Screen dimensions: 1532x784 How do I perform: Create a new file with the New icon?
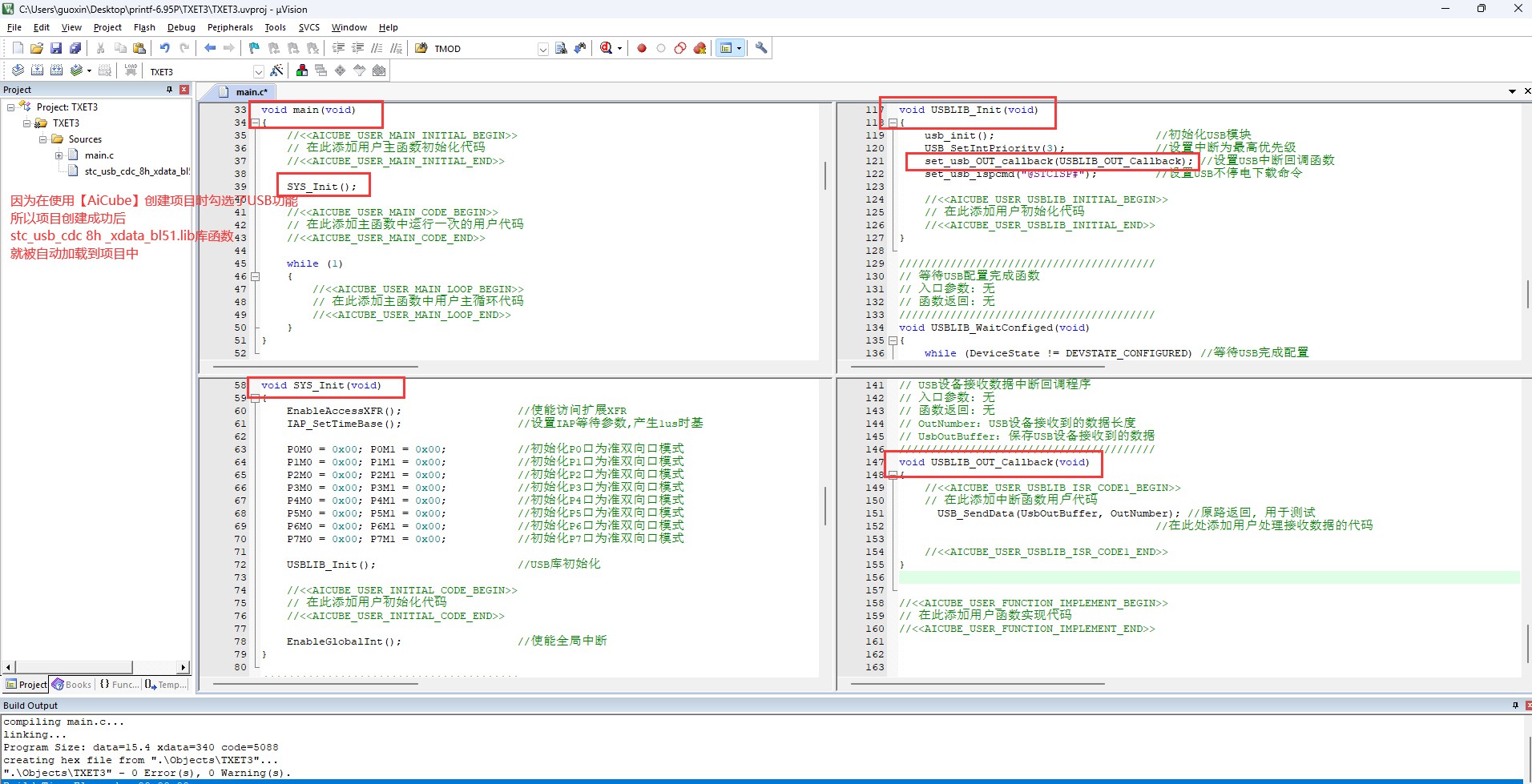18,48
